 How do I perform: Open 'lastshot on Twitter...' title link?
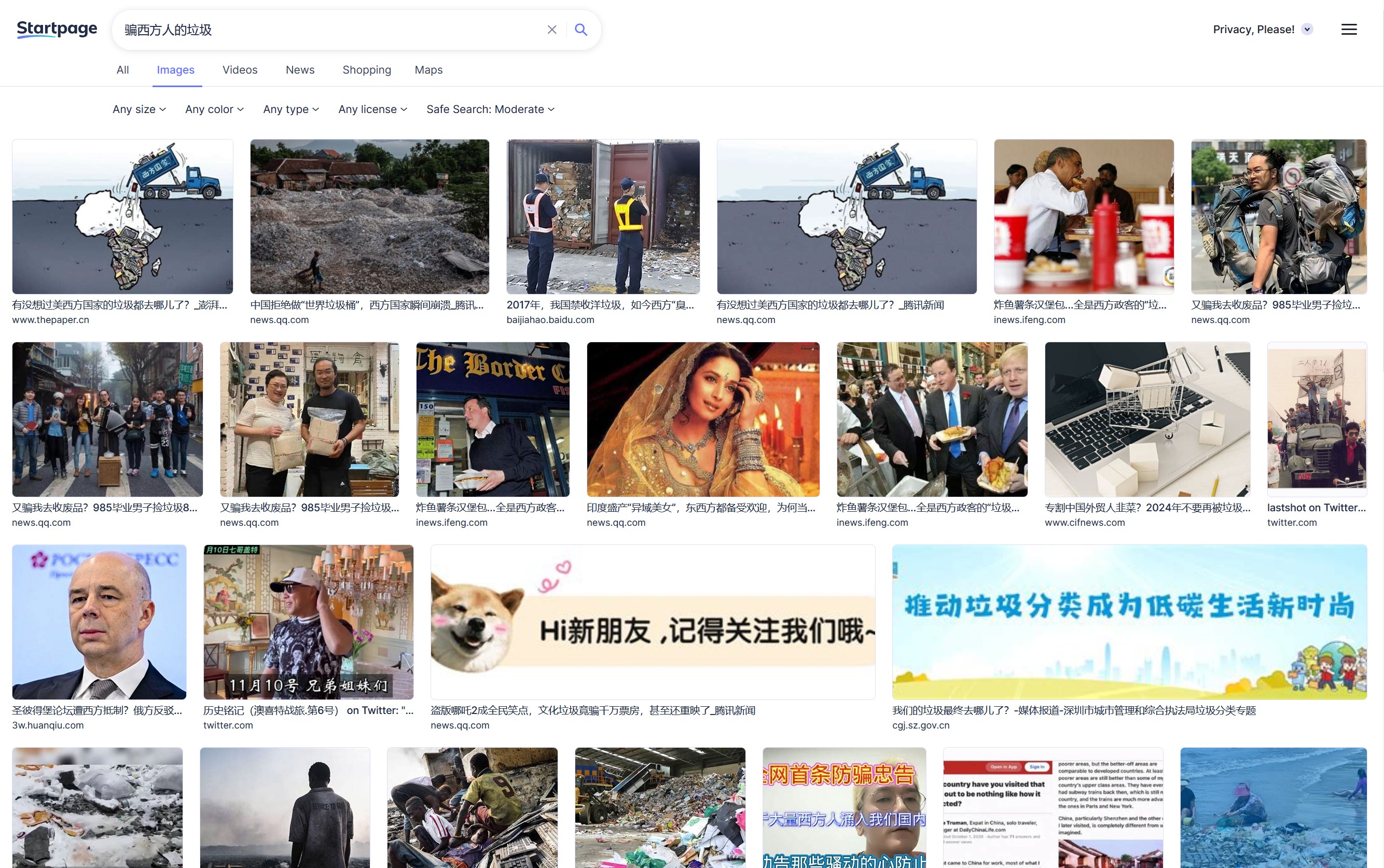click(x=1316, y=508)
